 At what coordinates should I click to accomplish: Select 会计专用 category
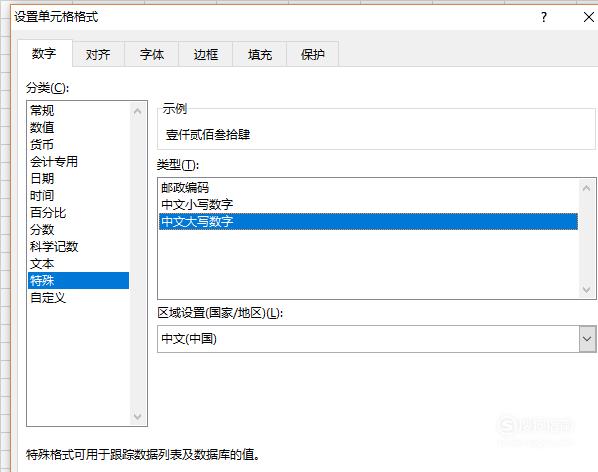click(x=79, y=162)
